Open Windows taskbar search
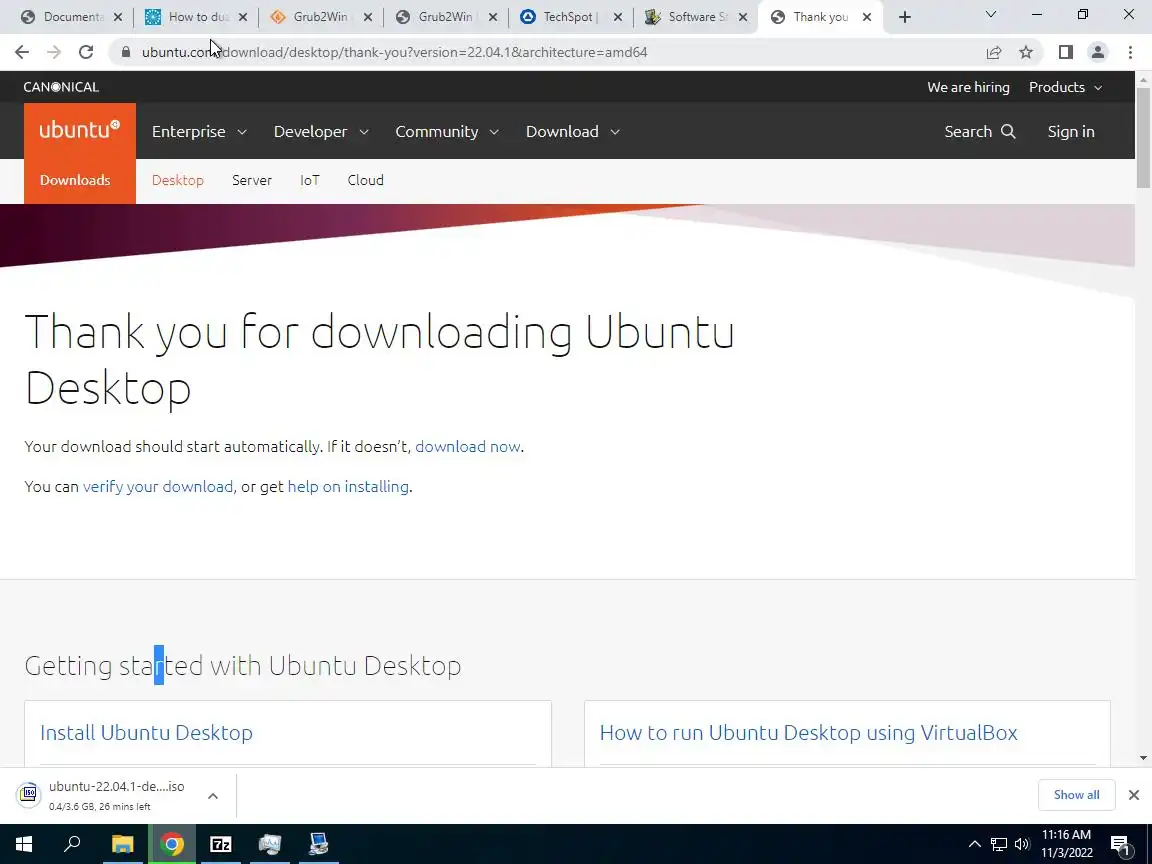This screenshot has height=864, width=1152. [72, 844]
